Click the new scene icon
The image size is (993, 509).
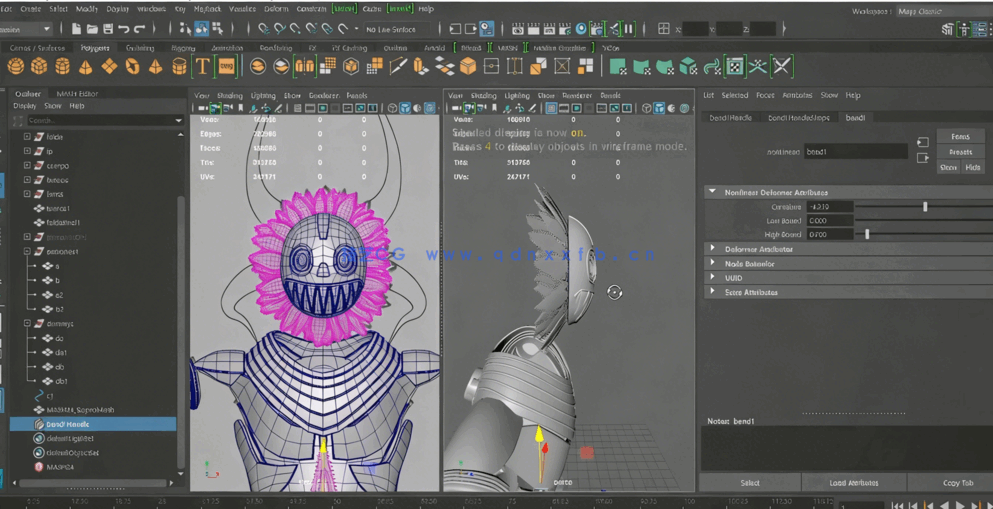[x=75, y=29]
